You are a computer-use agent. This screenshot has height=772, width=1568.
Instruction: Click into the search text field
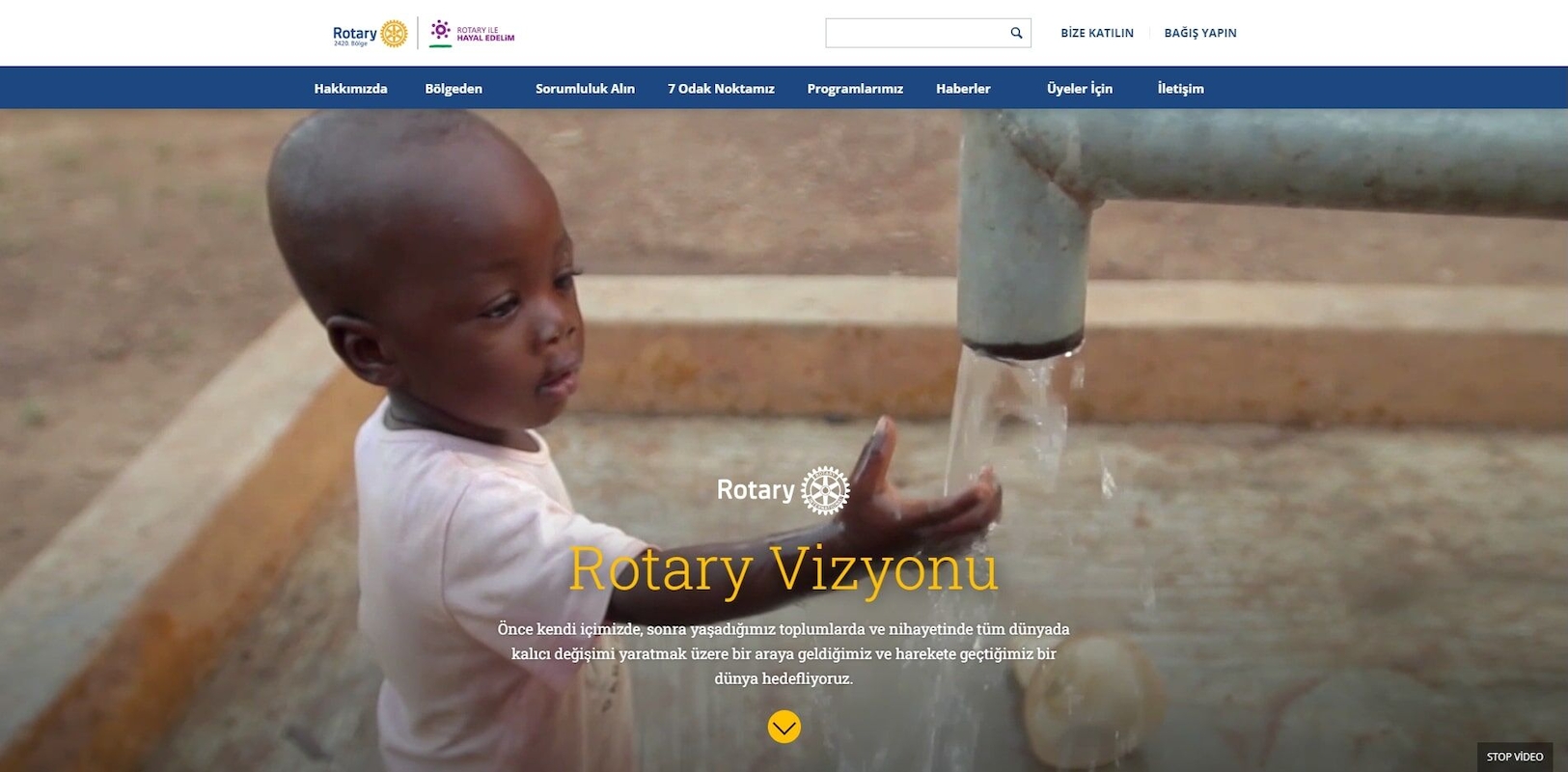click(x=916, y=33)
